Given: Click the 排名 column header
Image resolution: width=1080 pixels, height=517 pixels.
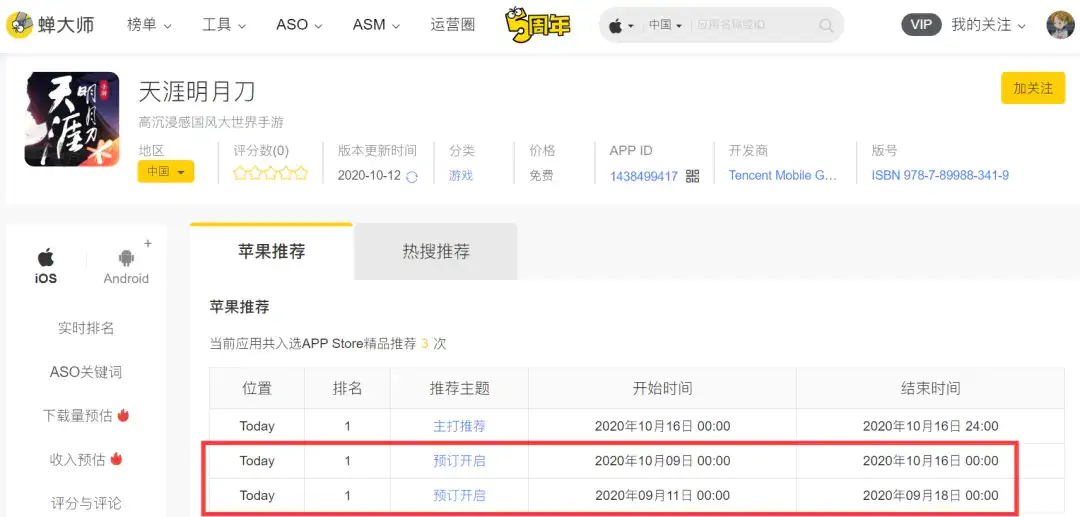Looking at the screenshot, I should click(x=347, y=388).
